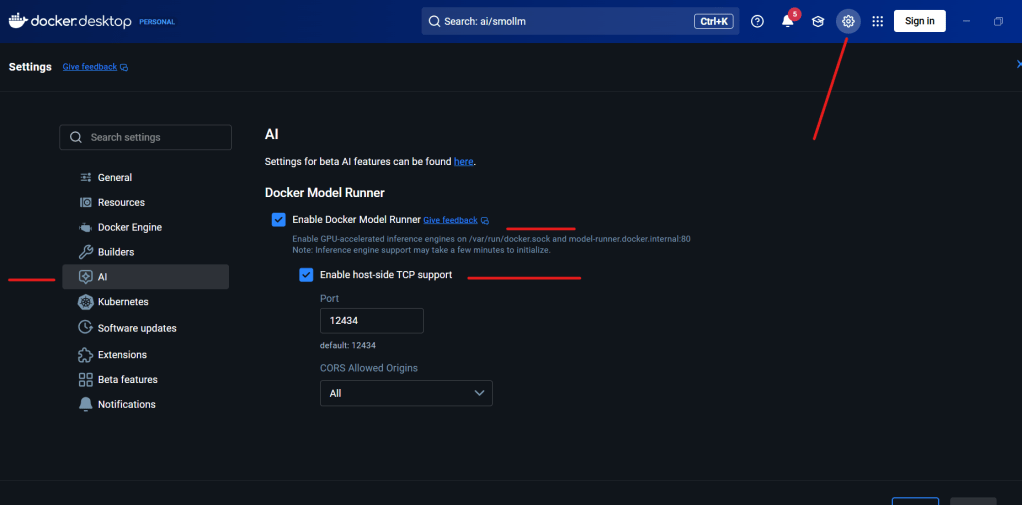Click the magnifier icon in Search settings
The width and height of the screenshot is (1022, 505).
[x=76, y=137]
